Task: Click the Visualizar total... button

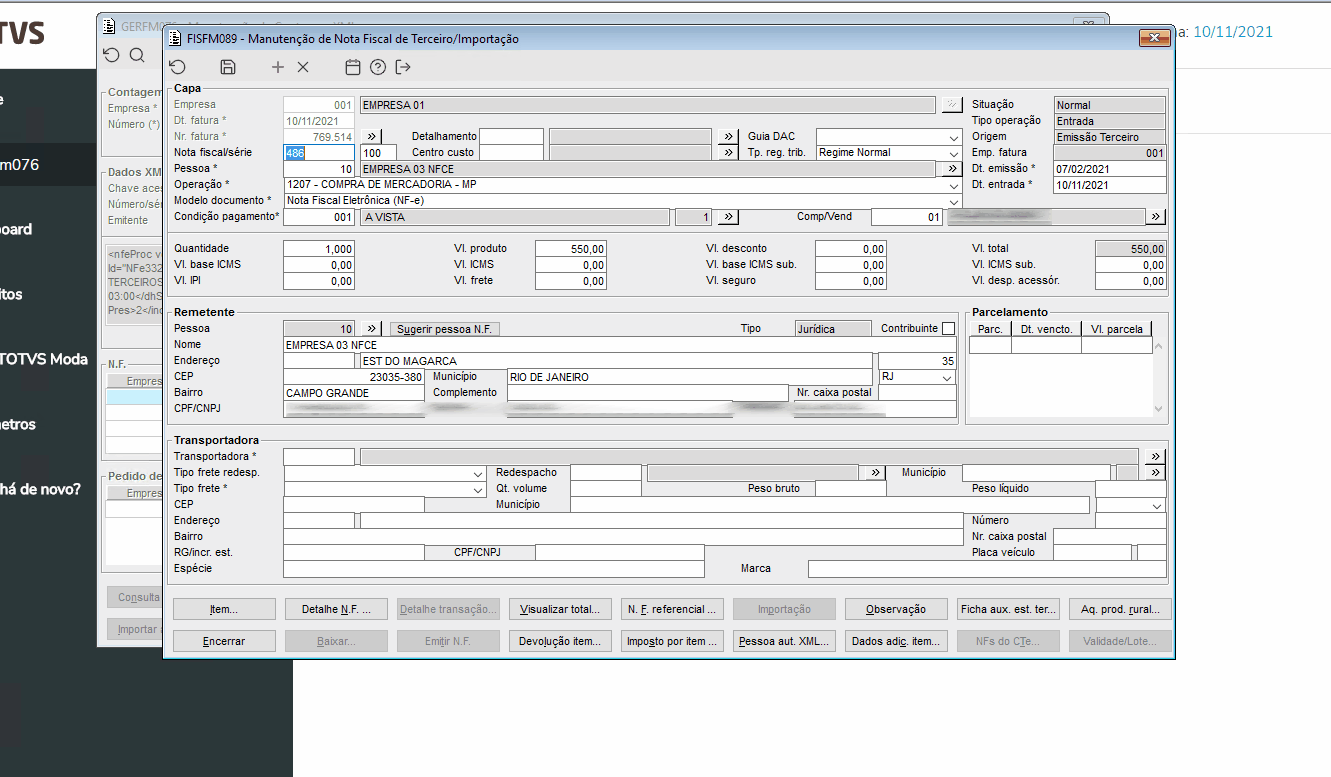Action: [560, 609]
